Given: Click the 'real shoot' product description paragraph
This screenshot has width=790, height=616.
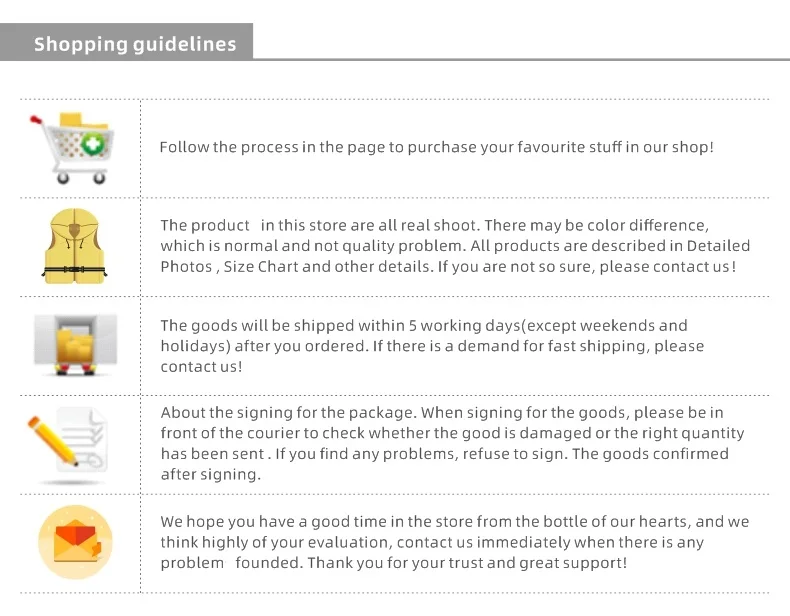Looking at the screenshot, I should pyautogui.click(x=455, y=246).
